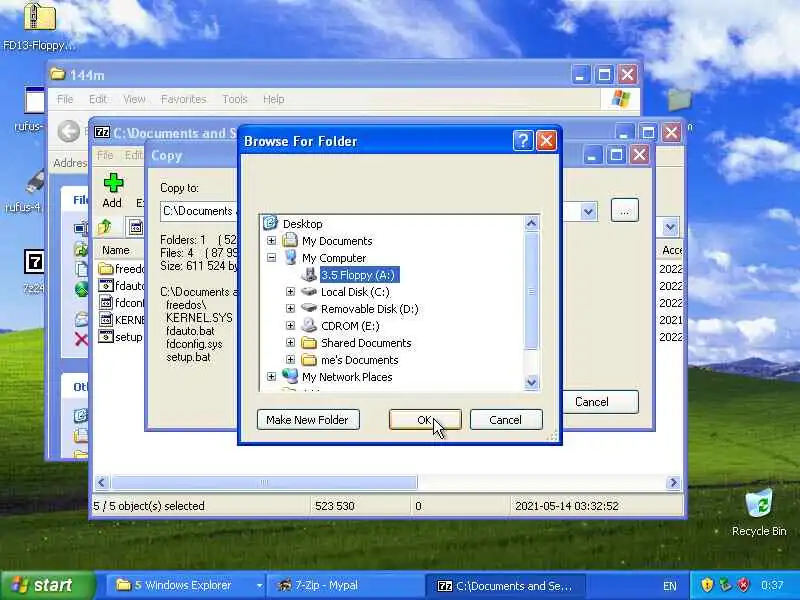Click the CDROM drive icon in tree
The height and width of the screenshot is (600, 800).
click(309, 326)
